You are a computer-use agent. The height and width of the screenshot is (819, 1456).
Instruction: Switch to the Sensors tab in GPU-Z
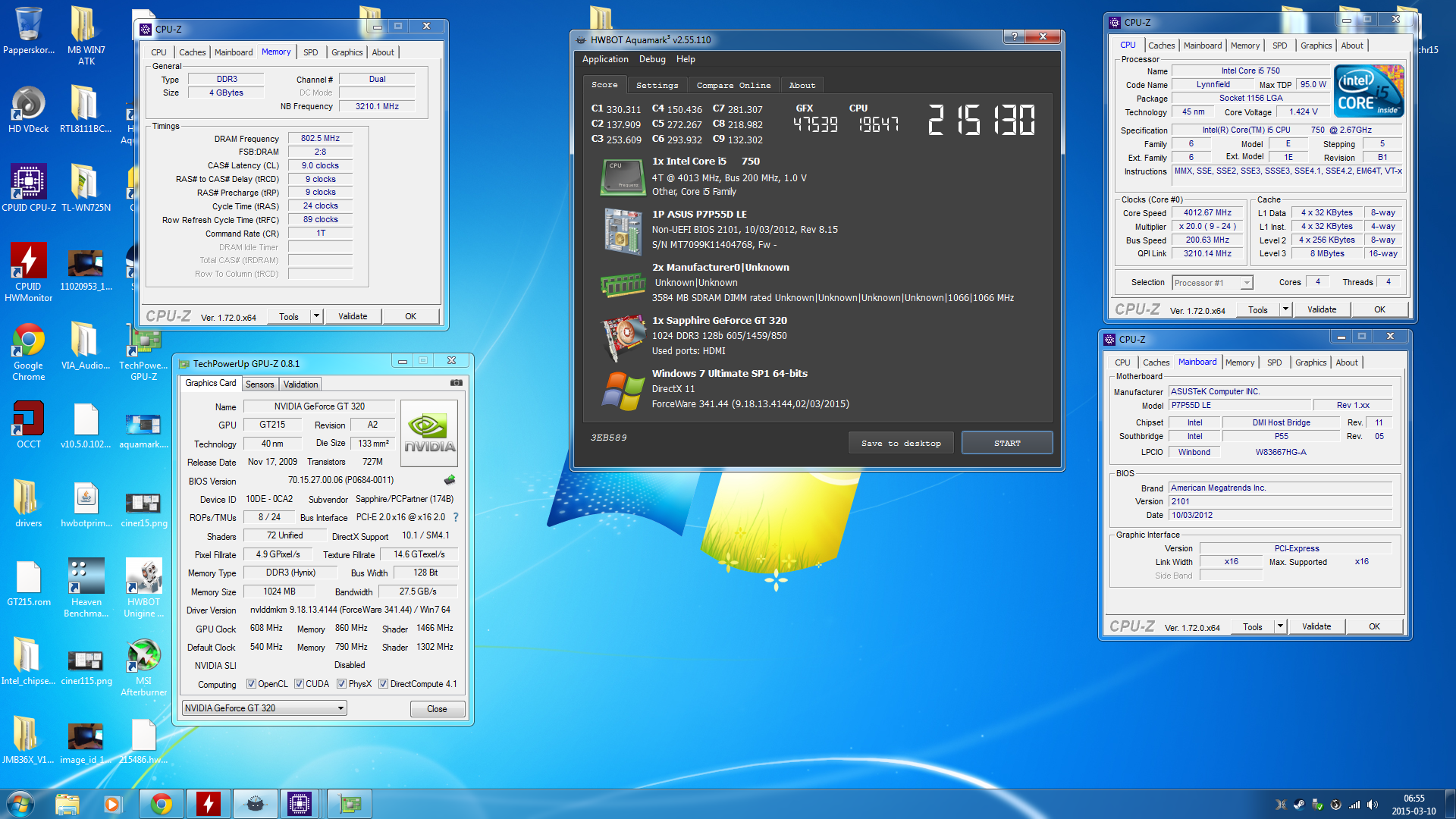pyautogui.click(x=259, y=384)
